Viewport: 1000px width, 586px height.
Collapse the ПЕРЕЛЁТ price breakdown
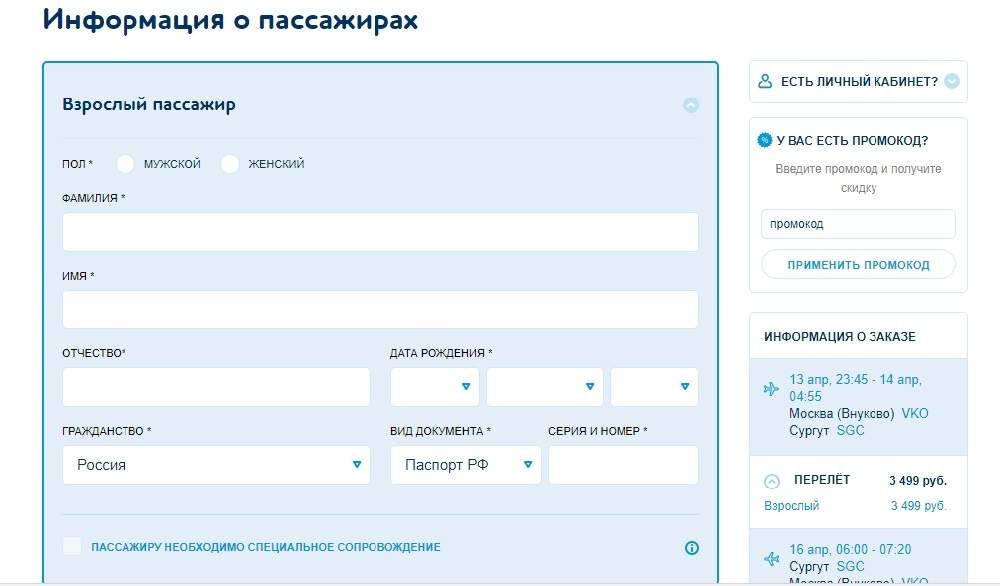coord(772,481)
